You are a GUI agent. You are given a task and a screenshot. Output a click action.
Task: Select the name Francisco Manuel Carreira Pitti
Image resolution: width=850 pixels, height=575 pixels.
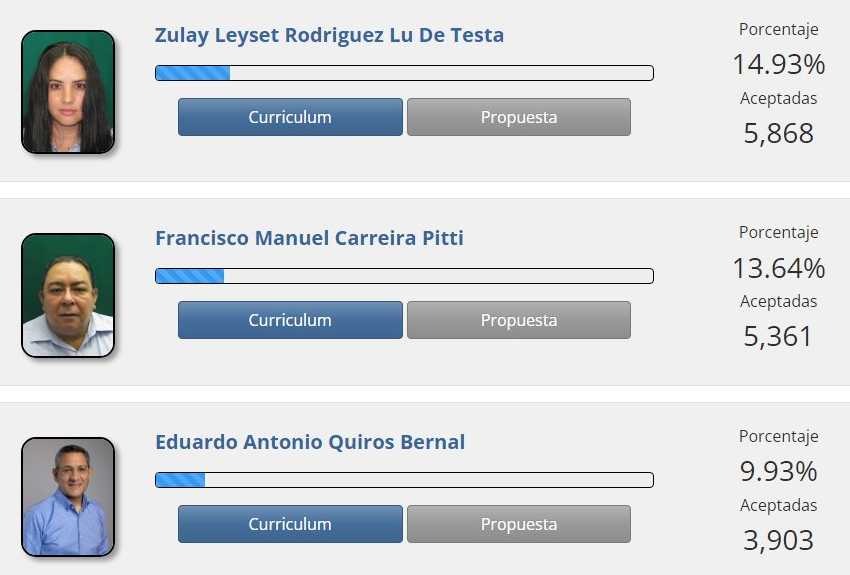[x=310, y=238]
